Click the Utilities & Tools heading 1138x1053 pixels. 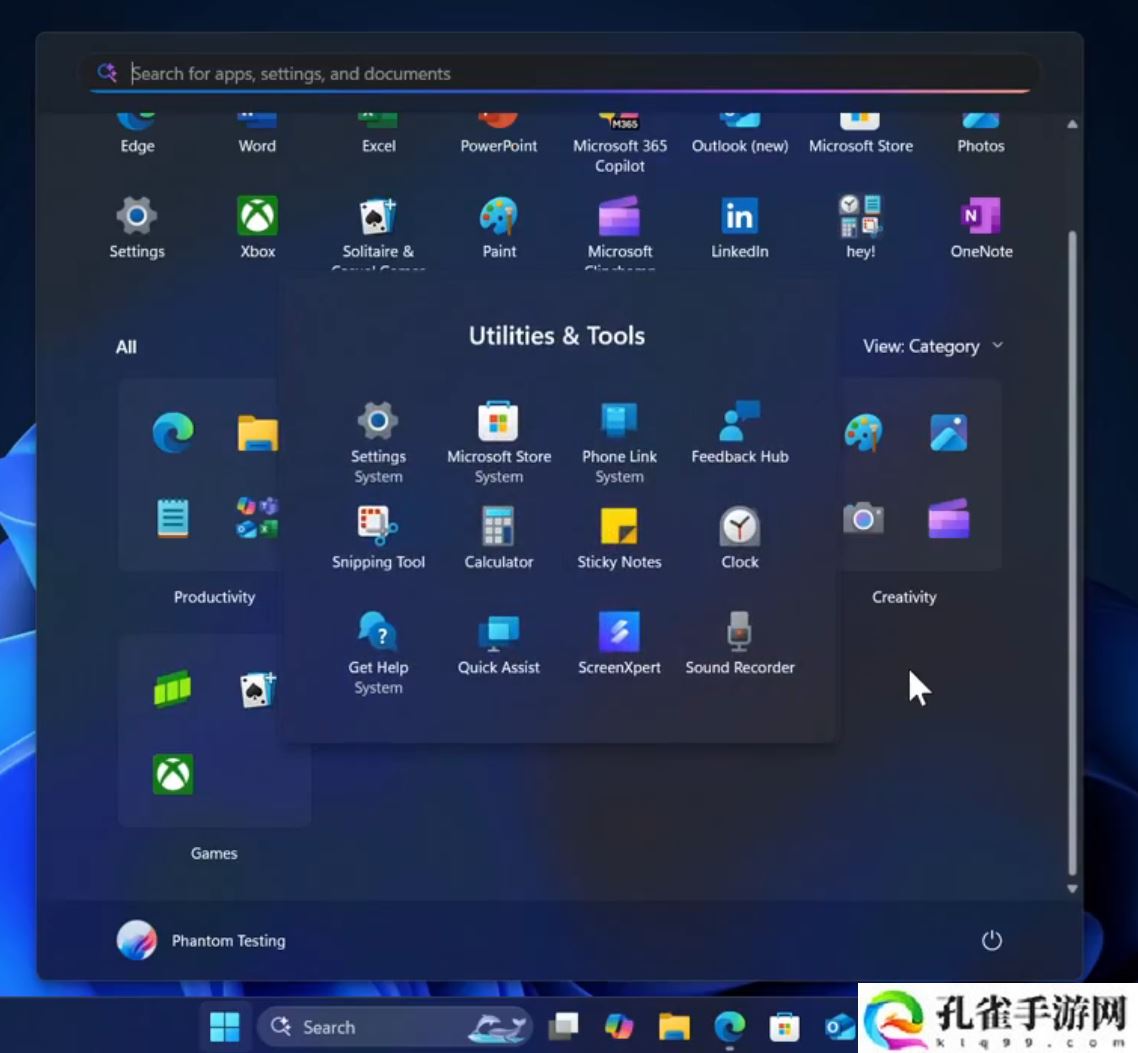point(557,336)
